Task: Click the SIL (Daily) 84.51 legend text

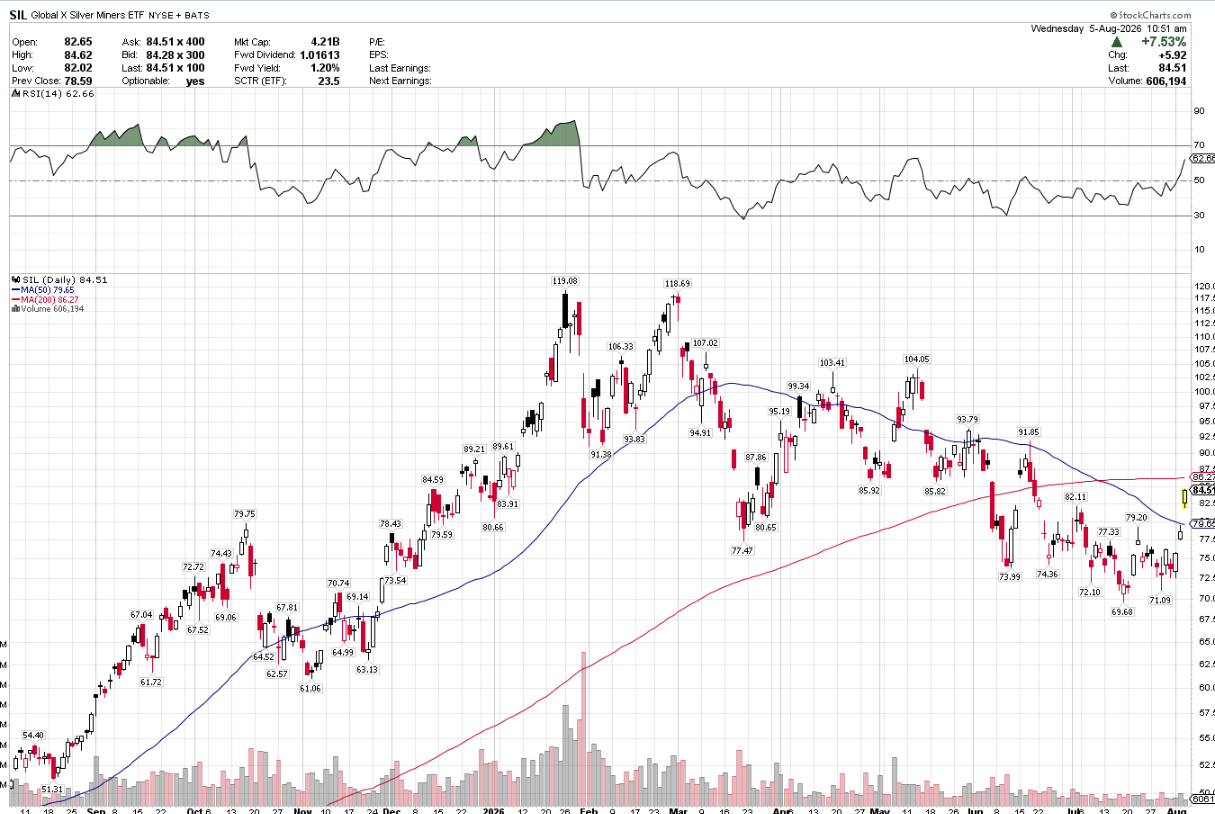Action: (65, 279)
